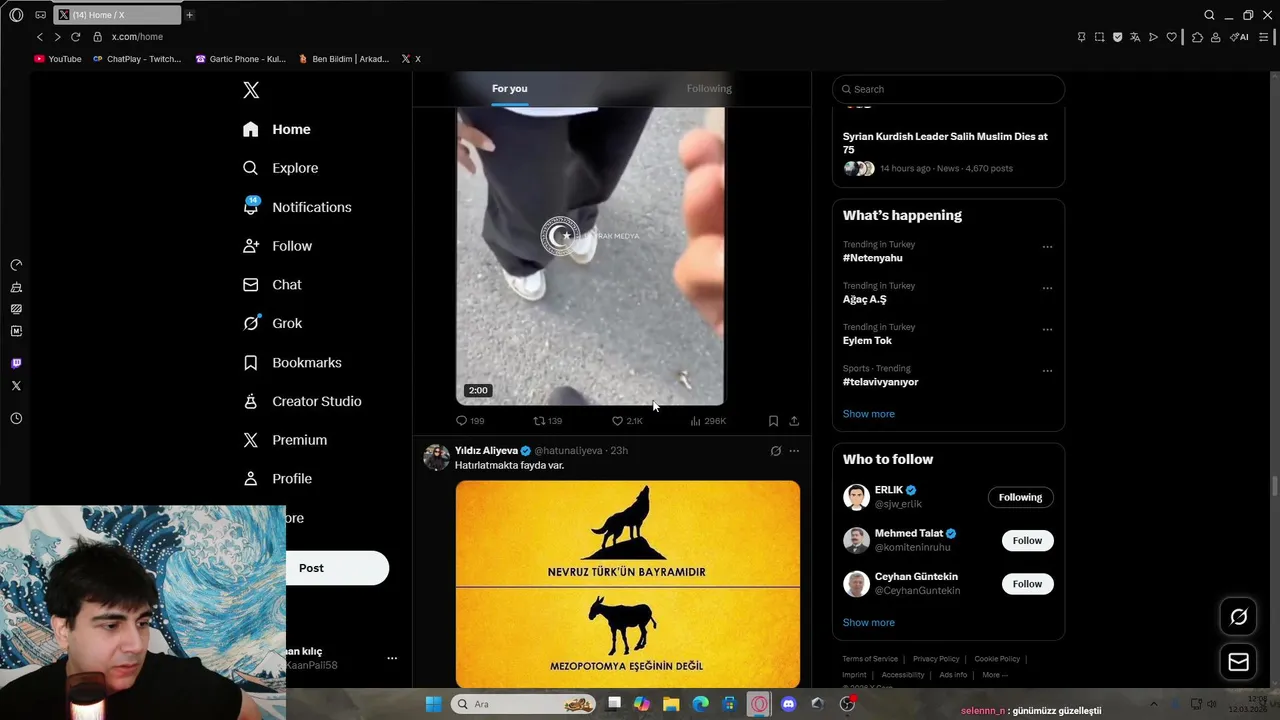Screen dimensions: 1280x720
Task: Open Twitch in Opera sidebar
Action: coord(16,363)
